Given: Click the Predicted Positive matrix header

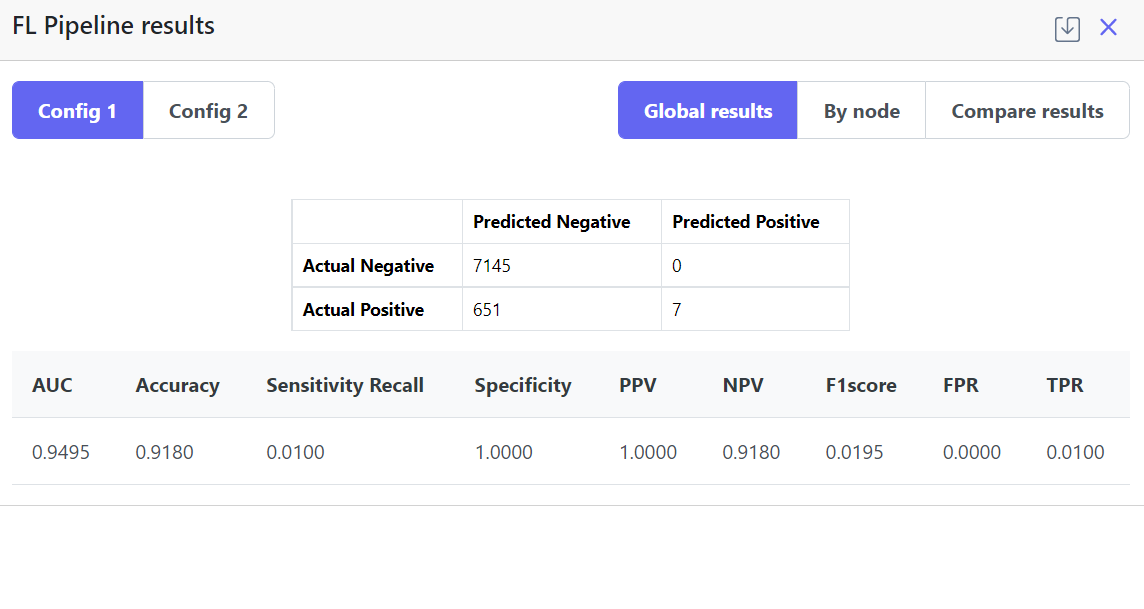Looking at the screenshot, I should (x=745, y=222).
